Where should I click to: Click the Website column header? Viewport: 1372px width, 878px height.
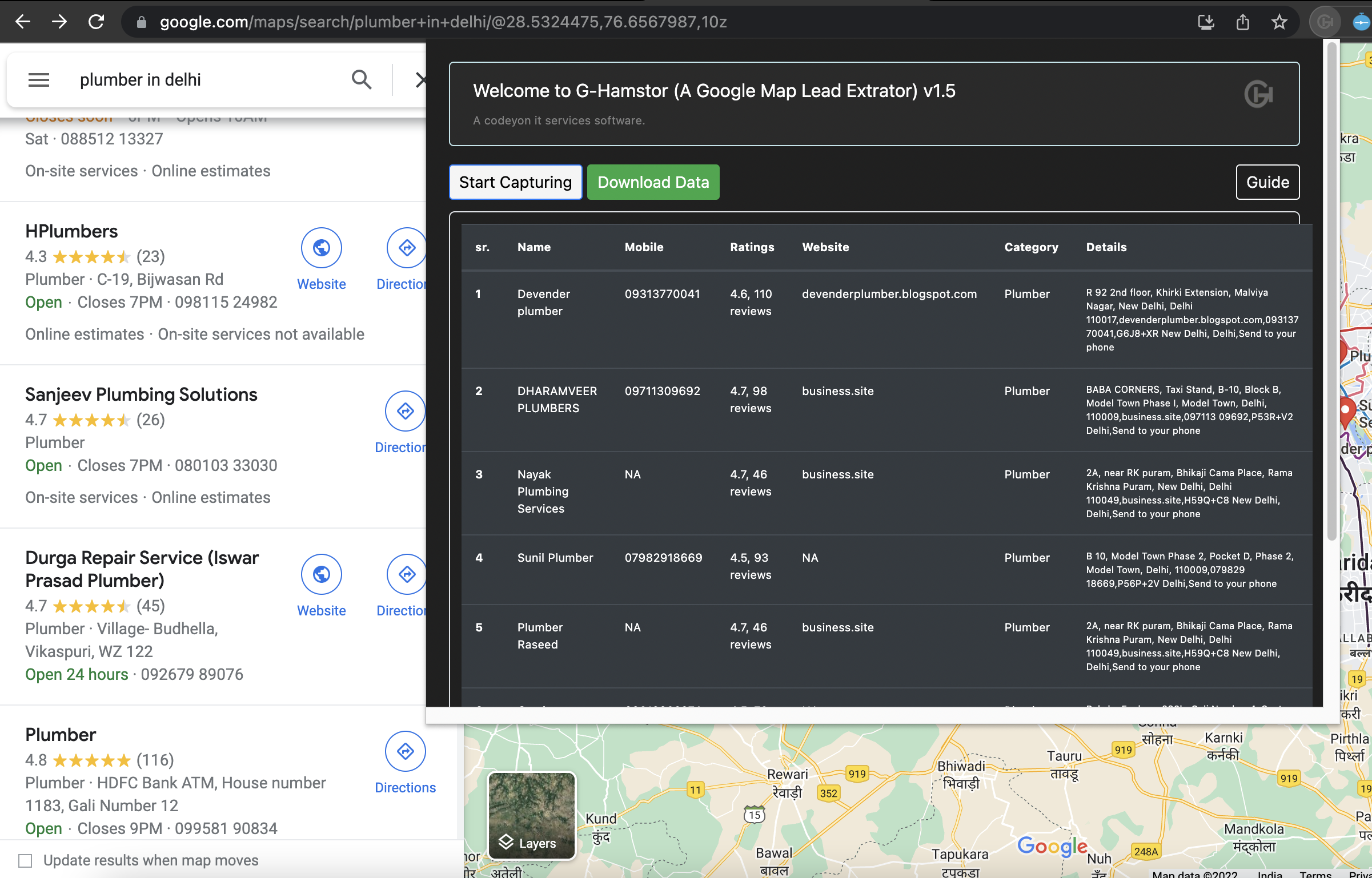[x=825, y=247]
